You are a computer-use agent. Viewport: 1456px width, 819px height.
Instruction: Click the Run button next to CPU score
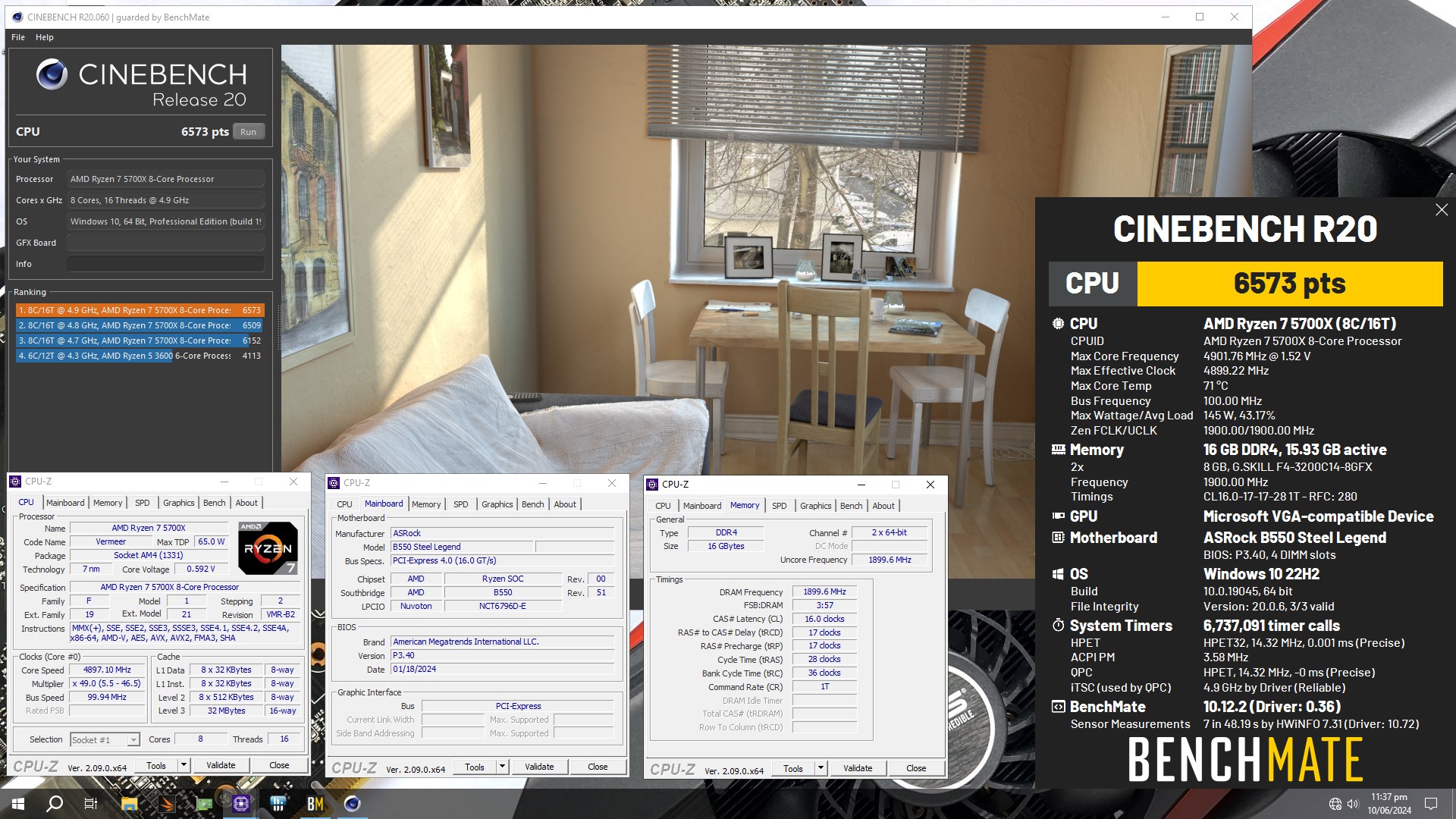[249, 132]
